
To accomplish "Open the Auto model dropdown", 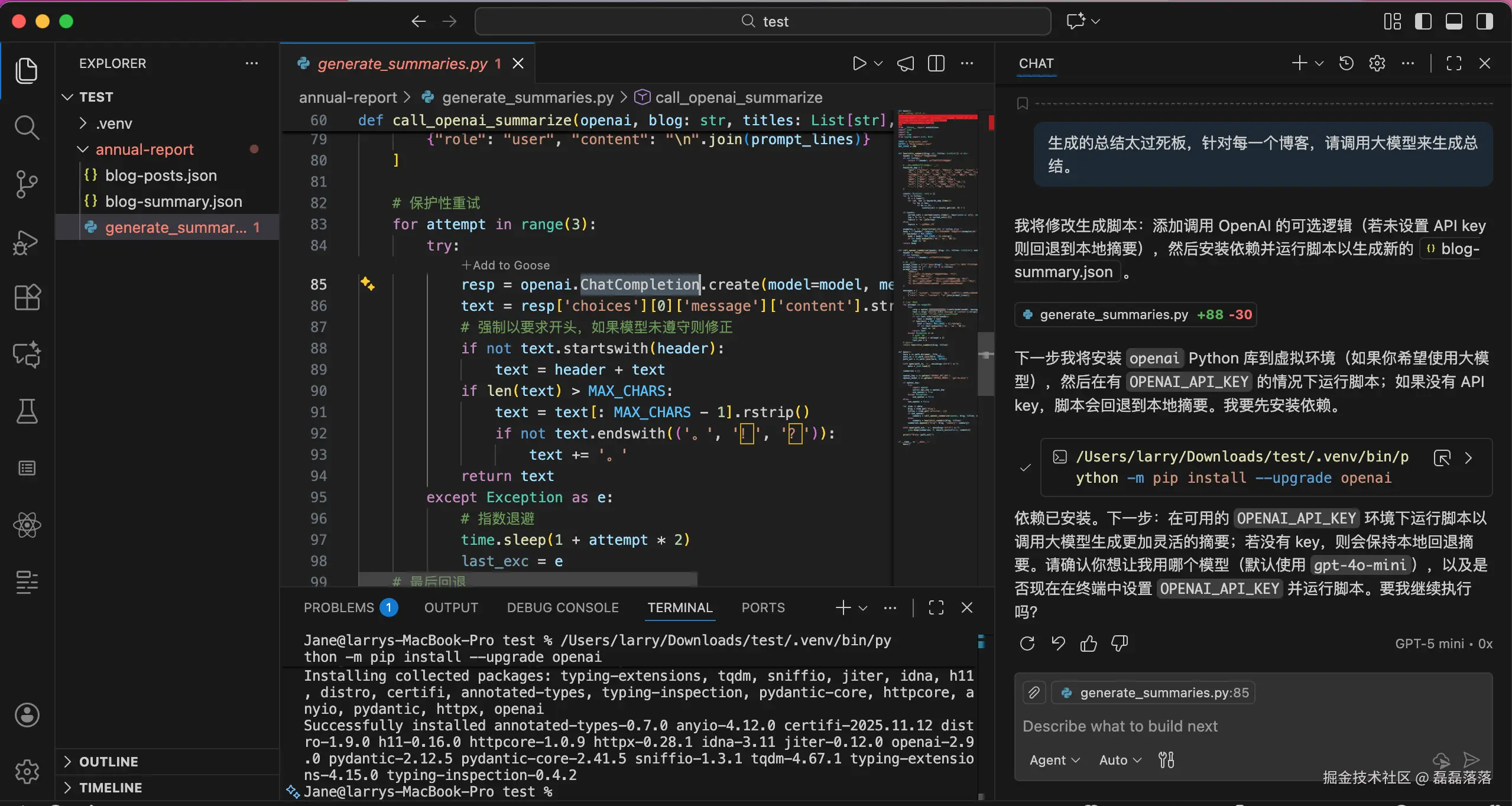I will 1118,760.
